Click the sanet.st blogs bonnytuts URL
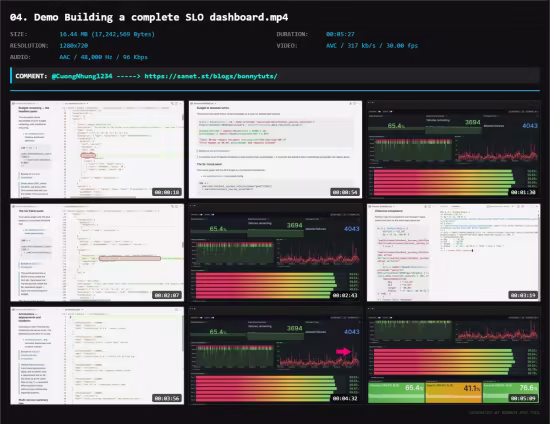 point(211,76)
